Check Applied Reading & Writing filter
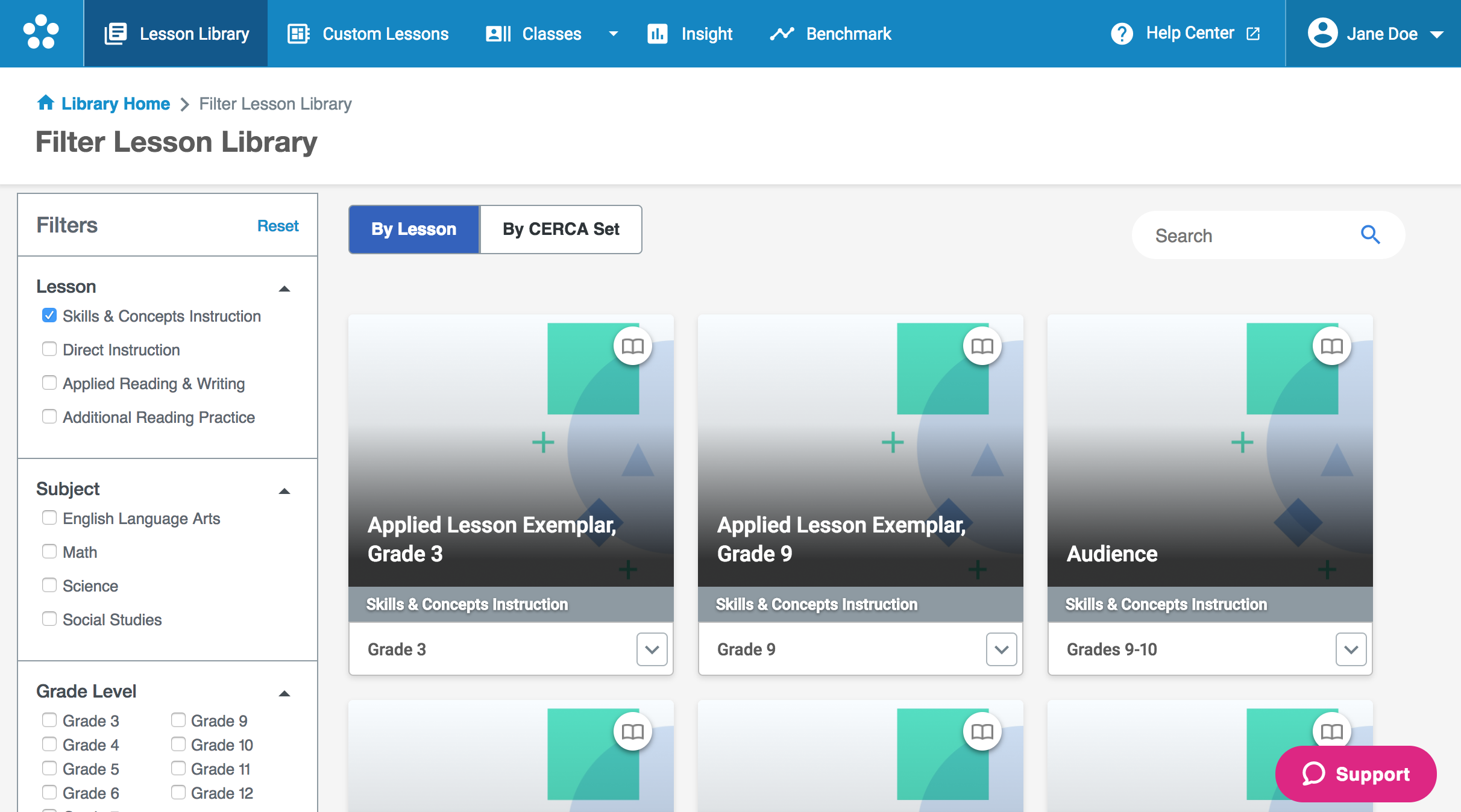1461x812 pixels. coord(49,383)
